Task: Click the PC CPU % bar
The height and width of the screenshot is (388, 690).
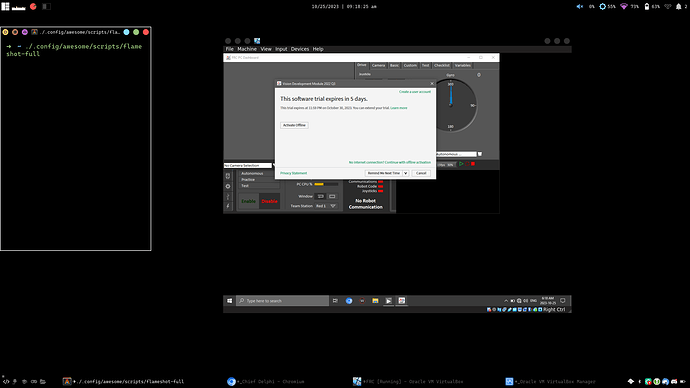Action: click(326, 184)
